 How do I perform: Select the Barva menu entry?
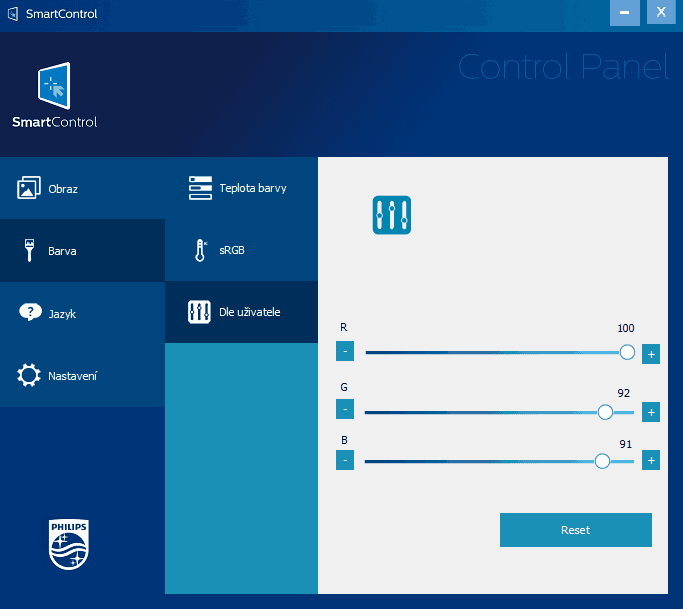tap(82, 250)
